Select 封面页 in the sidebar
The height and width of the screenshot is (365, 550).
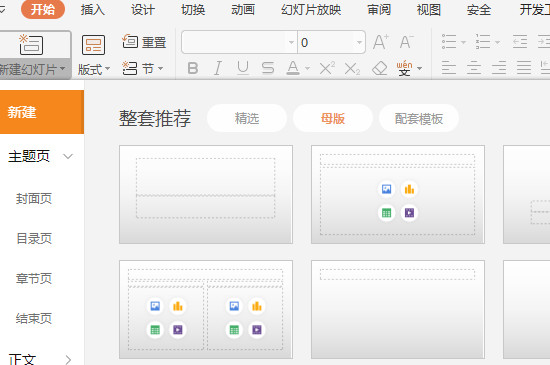click(x=34, y=198)
